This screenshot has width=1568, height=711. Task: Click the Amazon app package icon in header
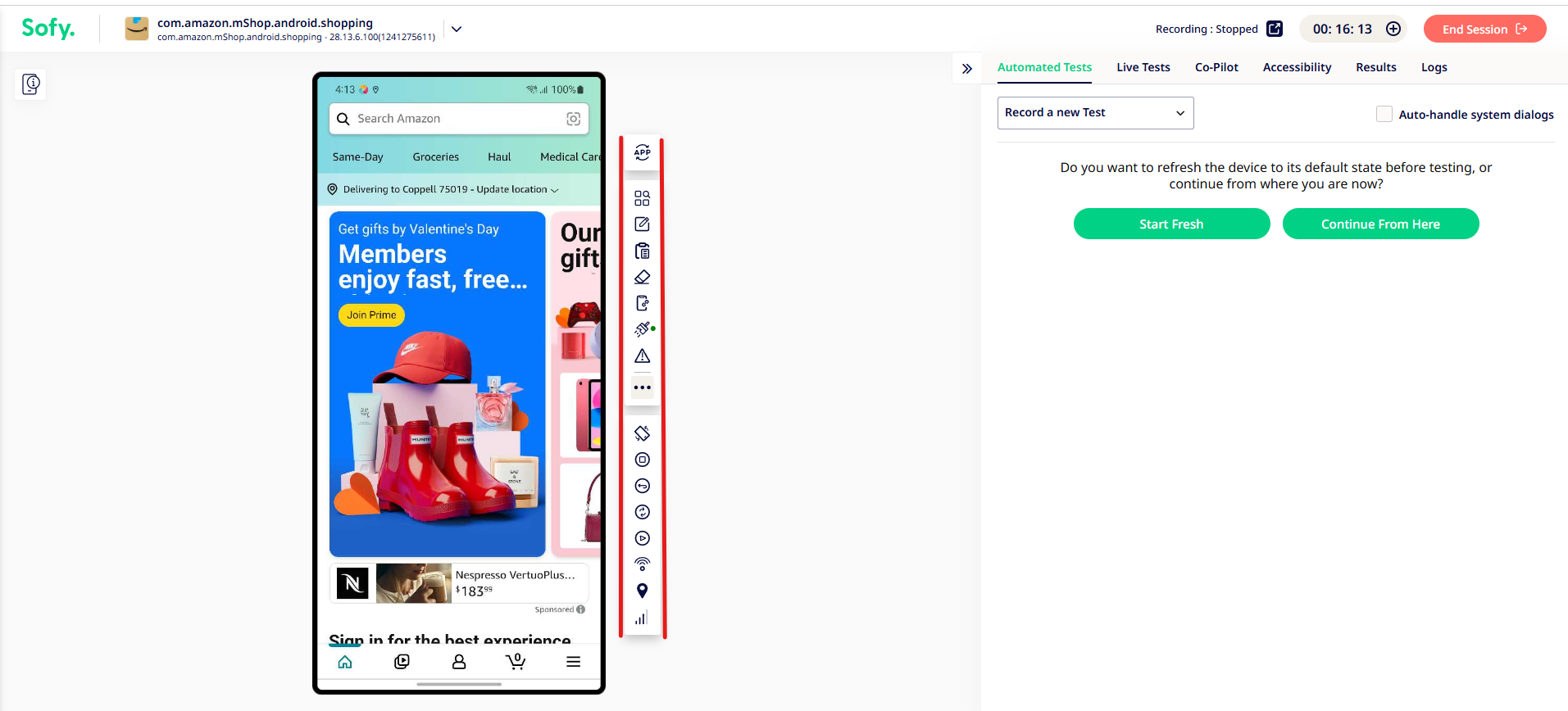pyautogui.click(x=137, y=29)
